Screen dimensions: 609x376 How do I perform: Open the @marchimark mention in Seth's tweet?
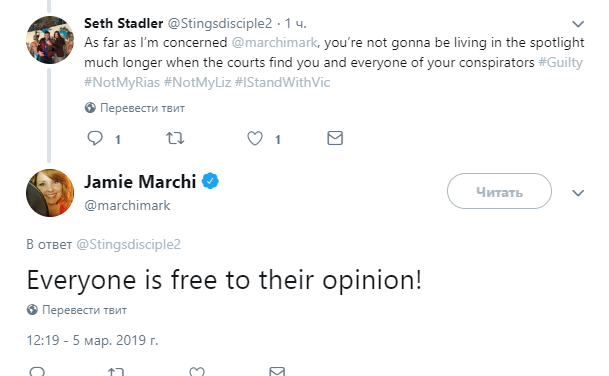tap(274, 42)
